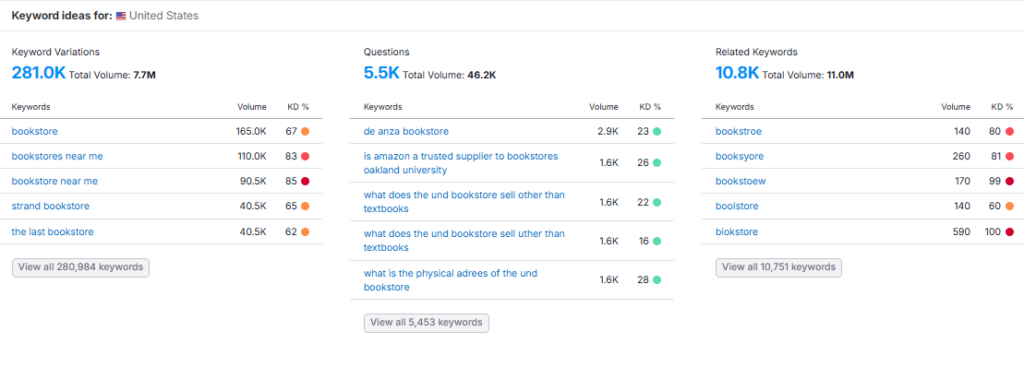Viewport: 1024px width, 379px height.
Task: Open the 'sell other than textbooks' question
Action: [464, 202]
